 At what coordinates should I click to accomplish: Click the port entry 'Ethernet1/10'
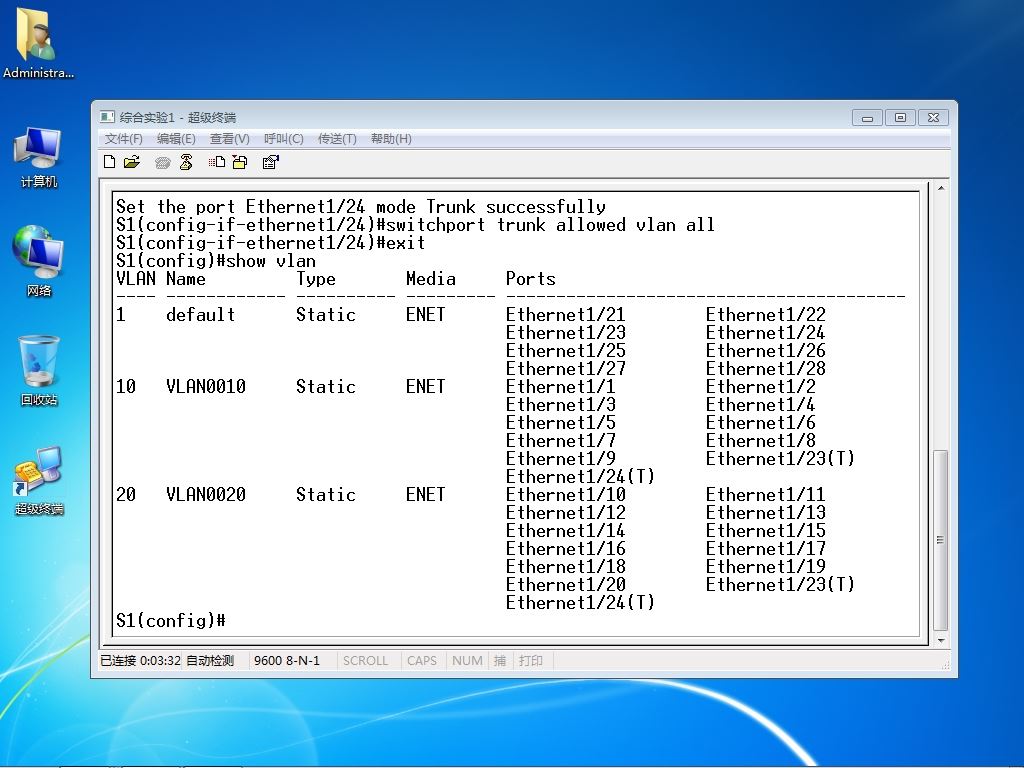[x=566, y=494]
